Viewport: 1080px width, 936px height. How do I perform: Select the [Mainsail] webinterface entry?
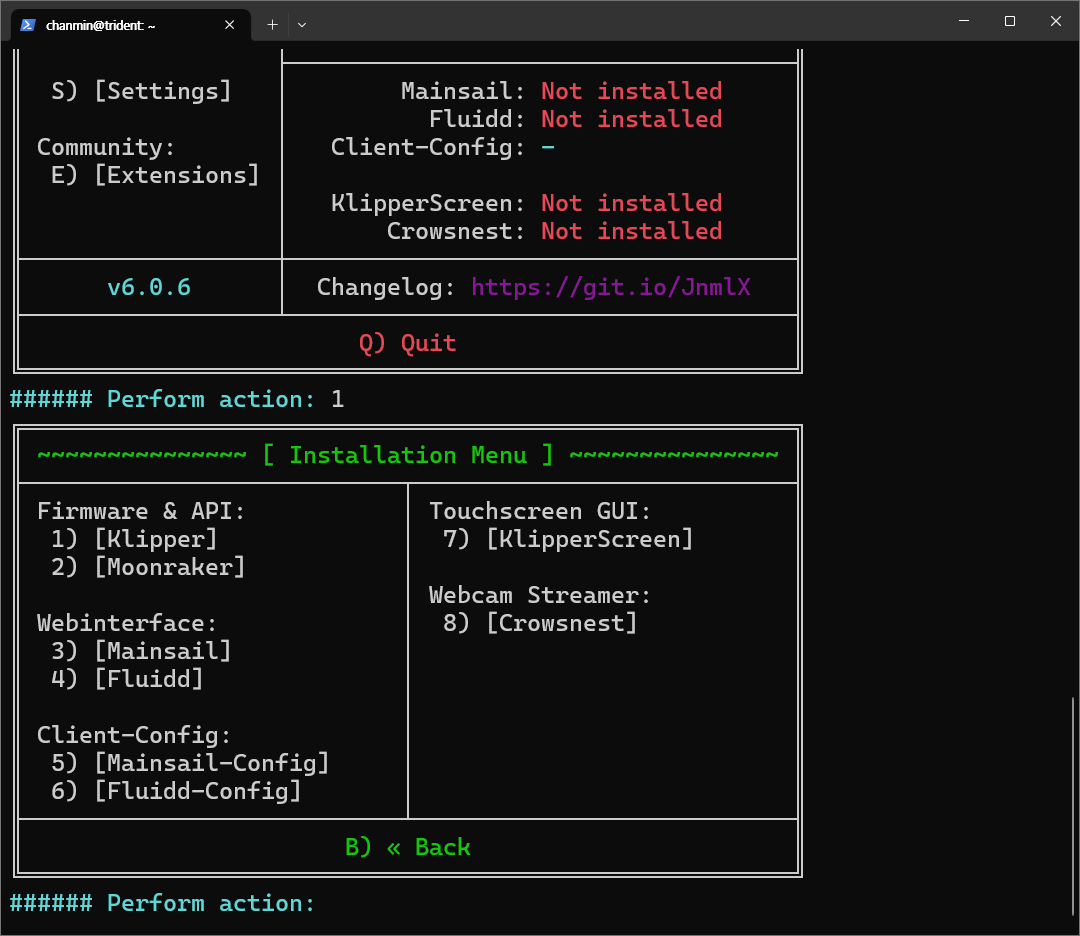[x=162, y=651]
